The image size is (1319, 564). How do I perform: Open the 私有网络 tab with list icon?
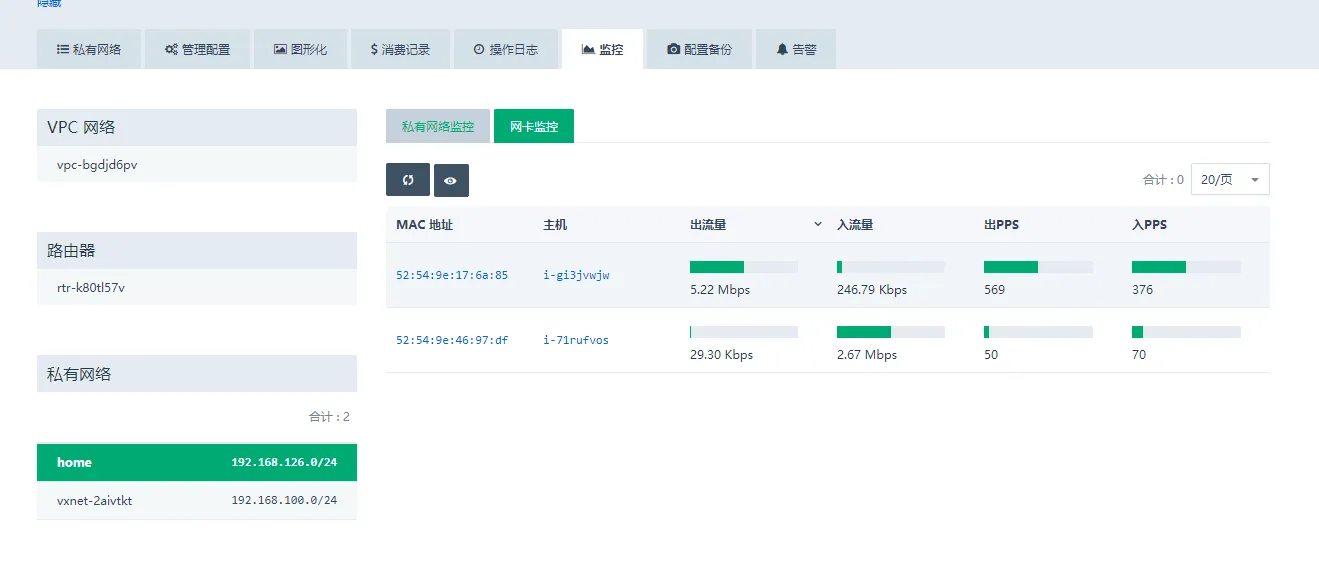pyautogui.click(x=89, y=49)
